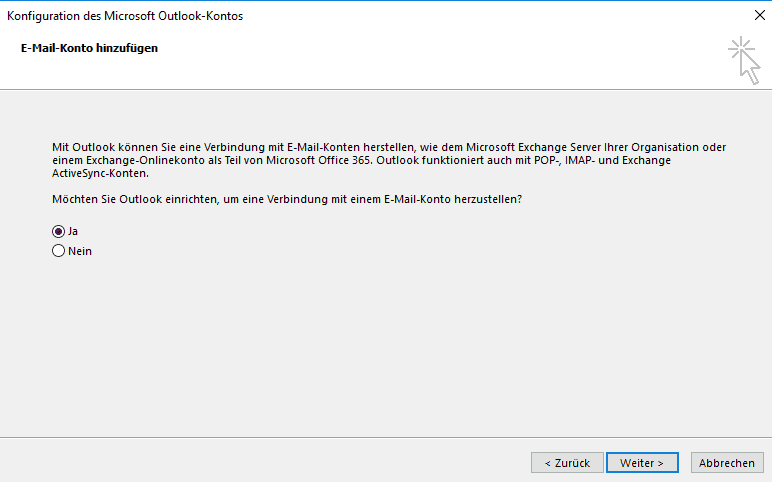Viewport: 772px width, 482px height.
Task: Click the empty gray area below the radio buttons
Action: (x=386, y=350)
